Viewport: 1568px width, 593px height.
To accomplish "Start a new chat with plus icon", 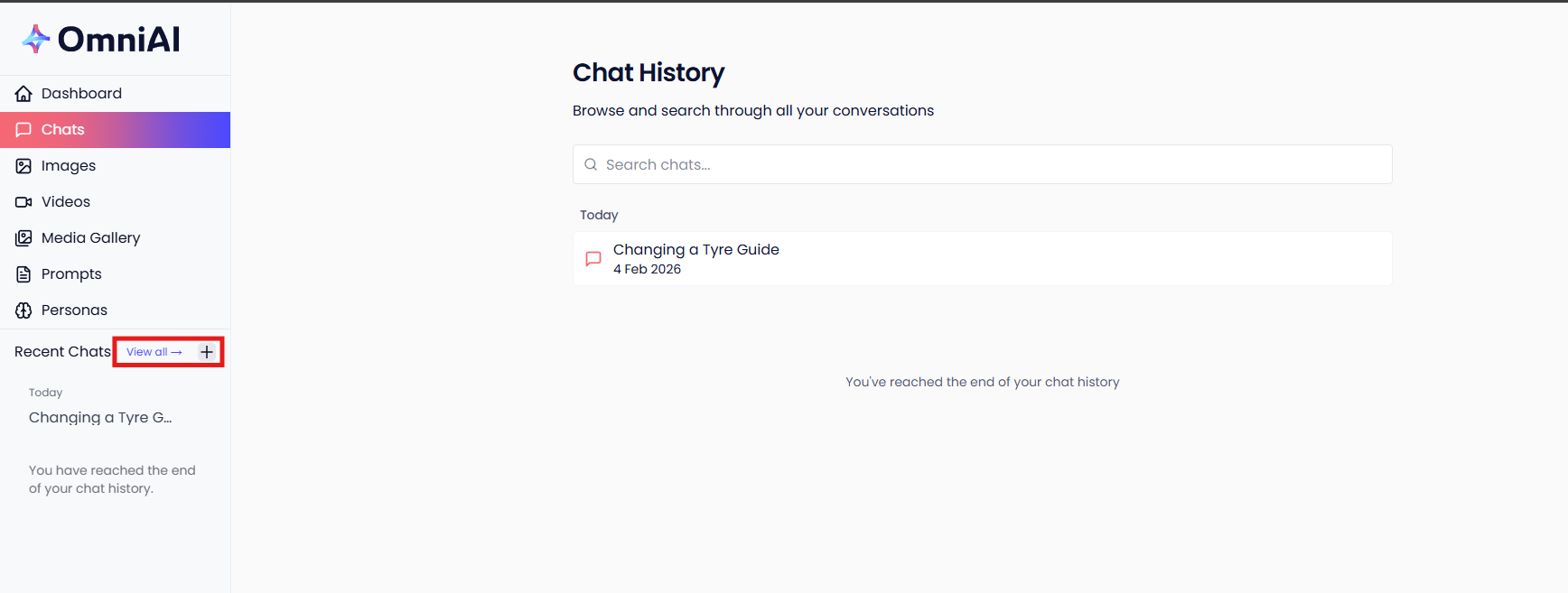I will pyautogui.click(x=207, y=352).
